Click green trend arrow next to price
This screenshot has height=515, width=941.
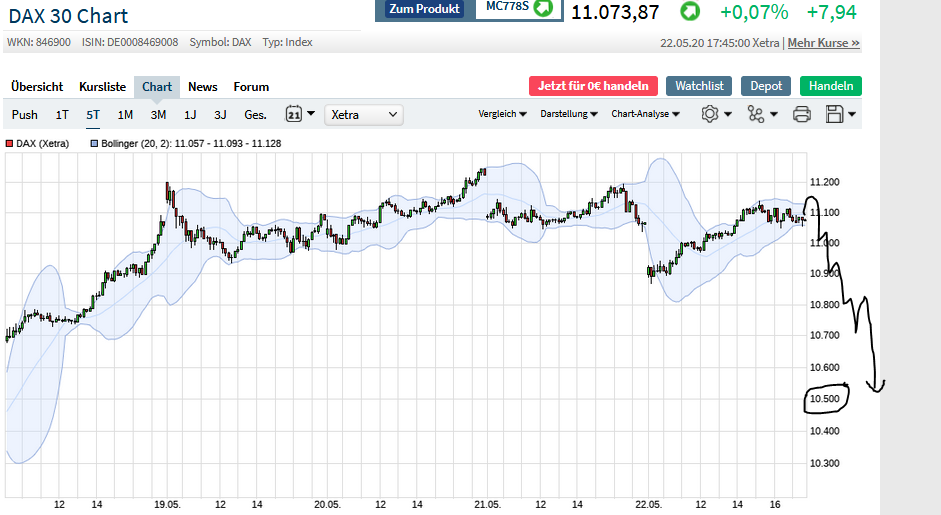pos(690,12)
